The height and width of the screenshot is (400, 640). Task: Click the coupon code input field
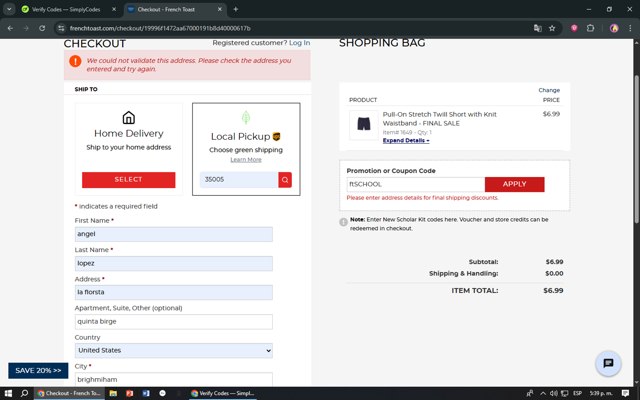416,184
